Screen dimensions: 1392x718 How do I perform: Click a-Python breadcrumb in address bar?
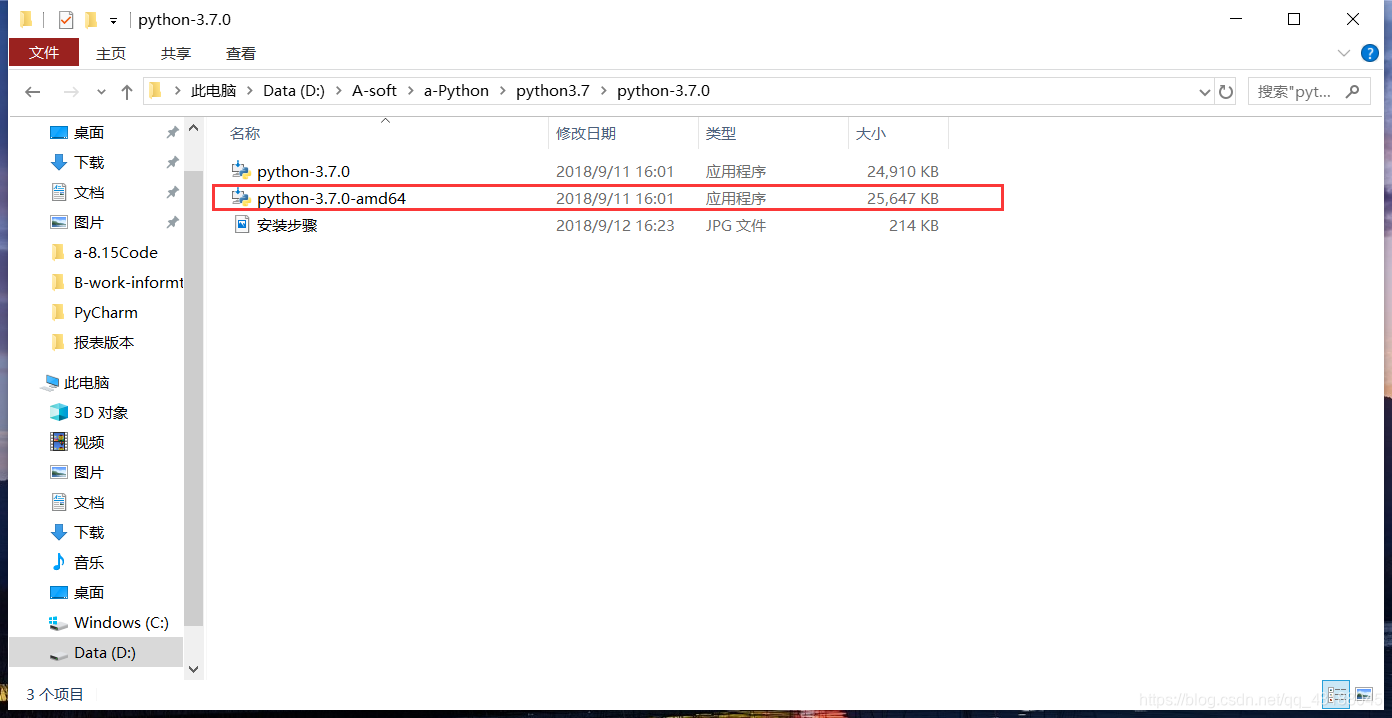pos(457,90)
